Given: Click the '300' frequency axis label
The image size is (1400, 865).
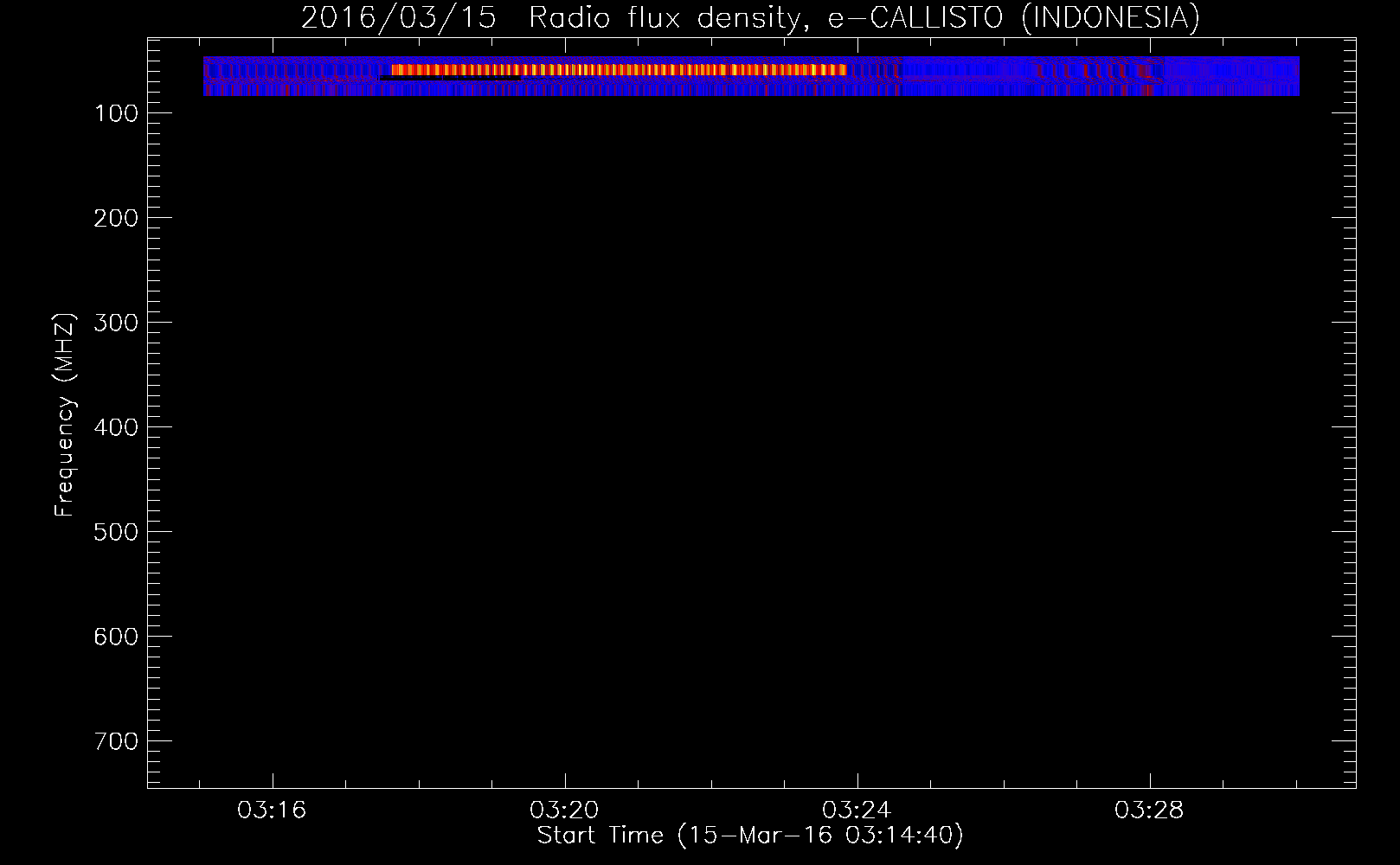Looking at the screenshot, I should [x=116, y=324].
